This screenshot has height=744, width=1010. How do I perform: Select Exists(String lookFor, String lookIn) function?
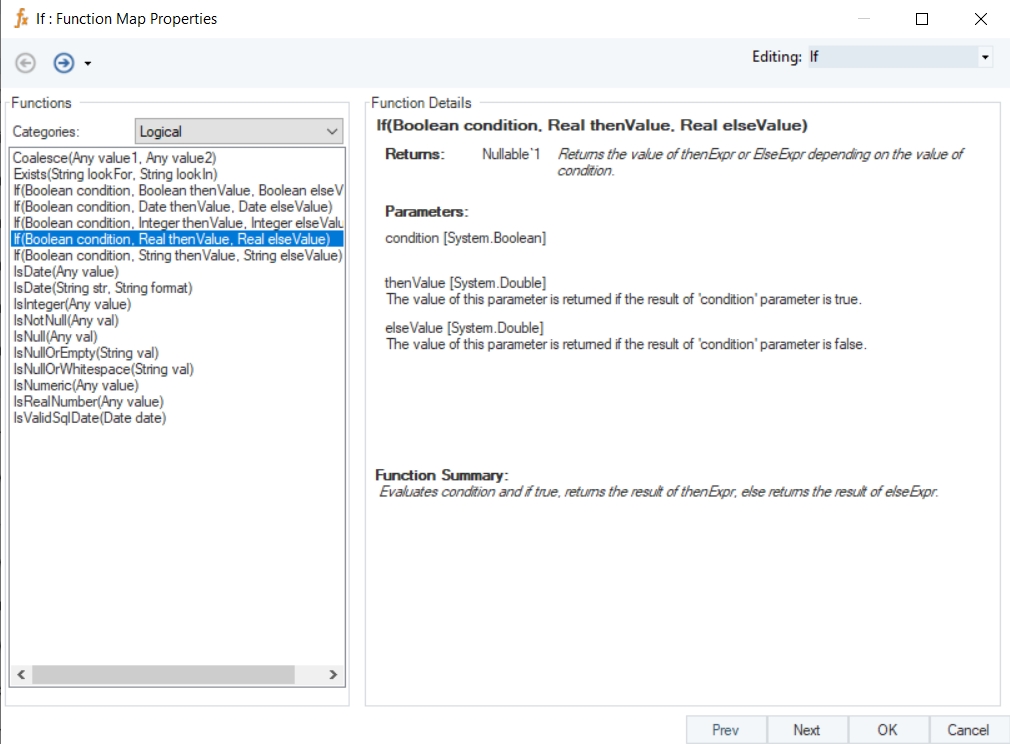115,174
